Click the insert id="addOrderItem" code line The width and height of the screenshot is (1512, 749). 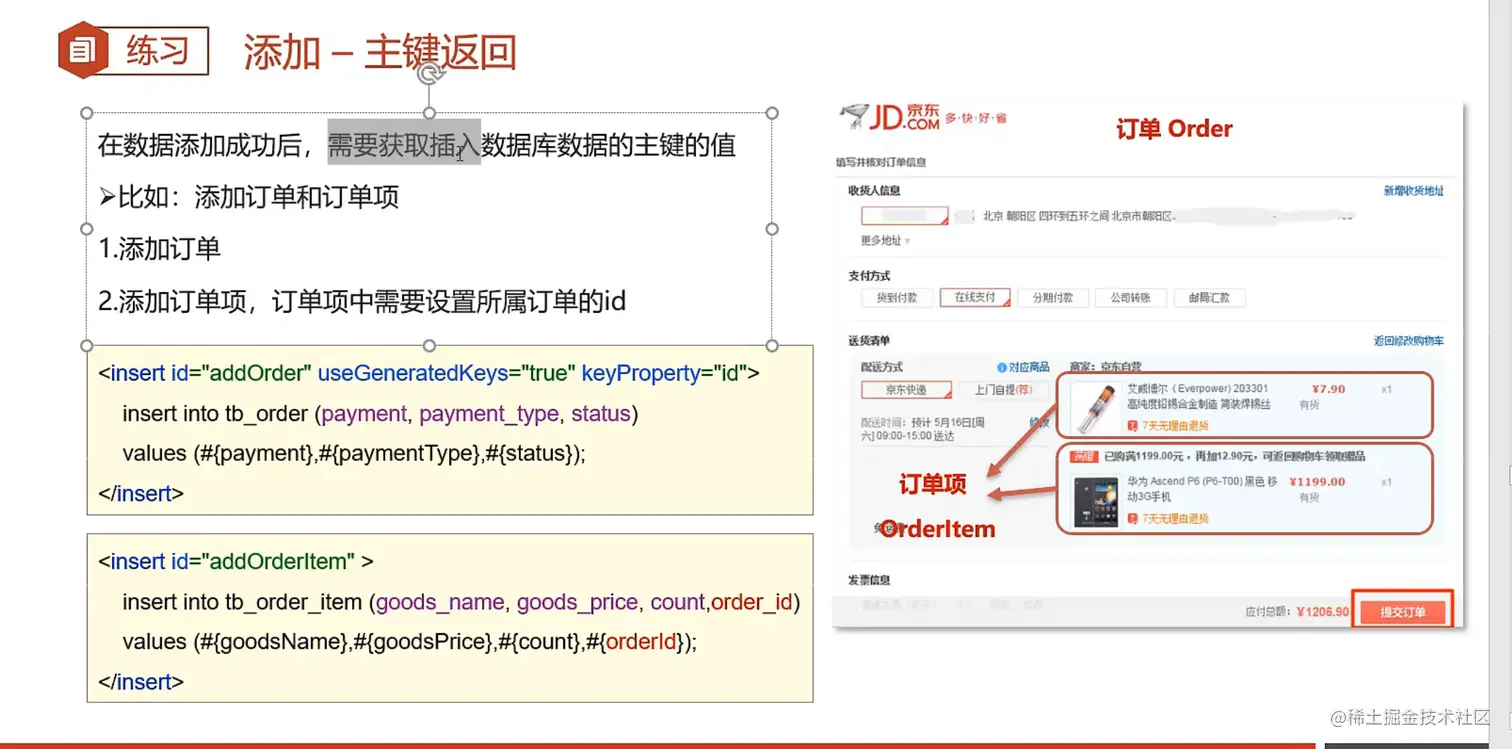(236, 561)
